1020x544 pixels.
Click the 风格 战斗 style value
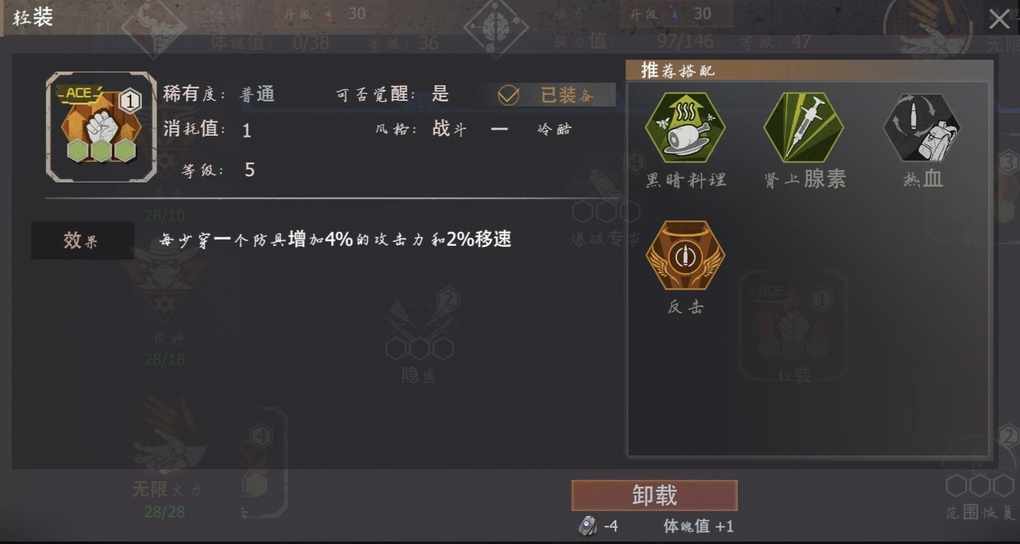point(450,128)
